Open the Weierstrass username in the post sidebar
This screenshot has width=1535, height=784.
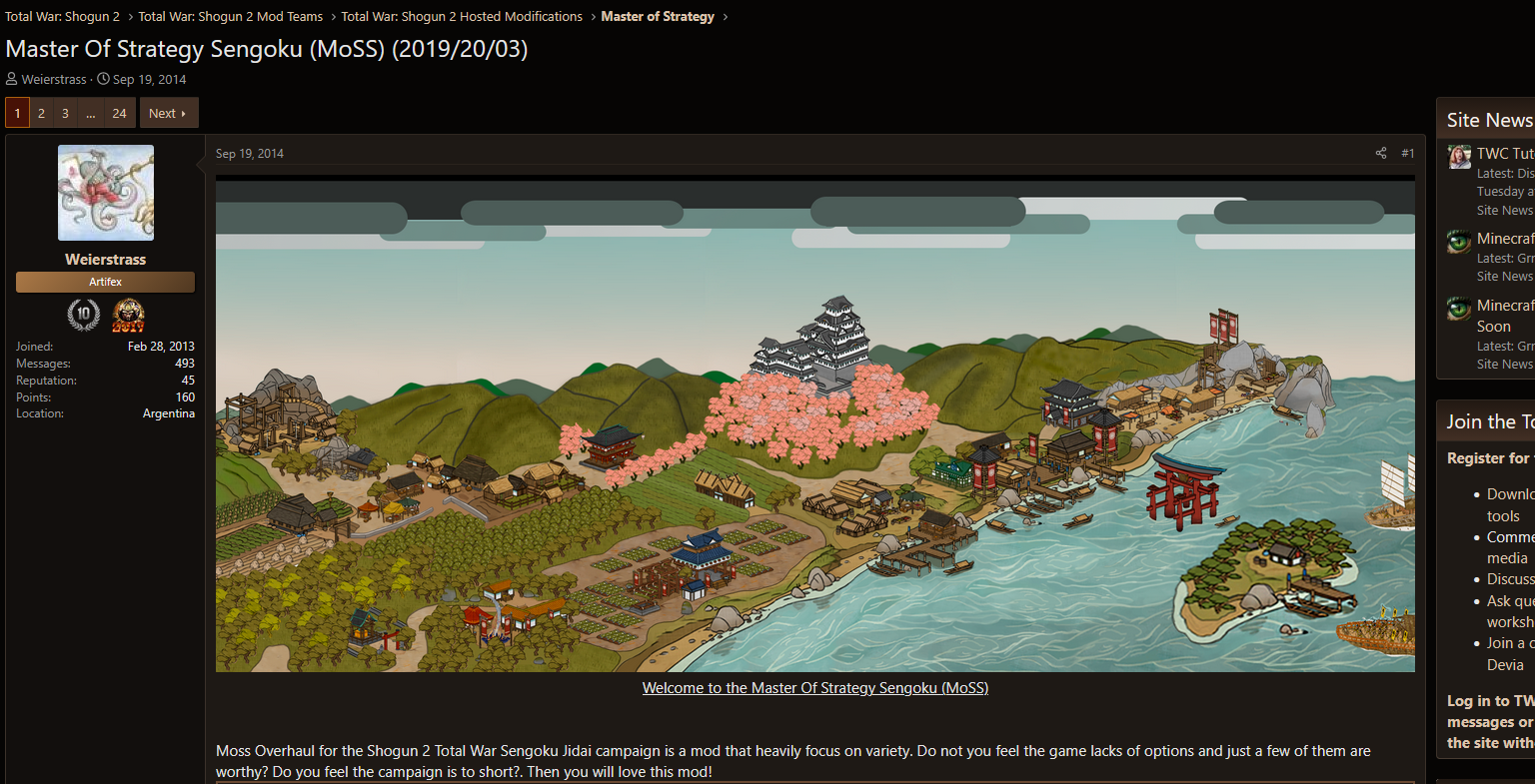(x=106, y=259)
